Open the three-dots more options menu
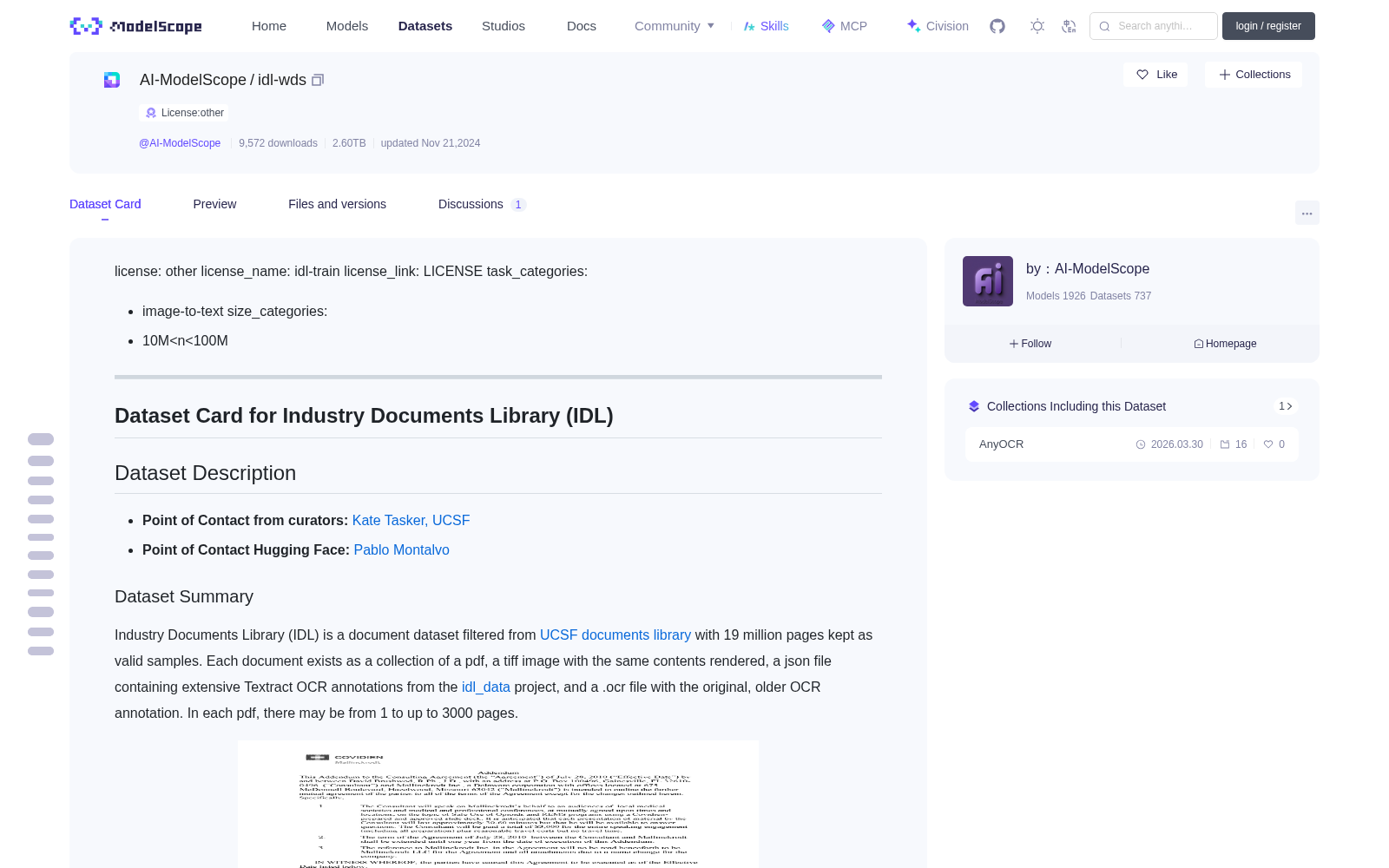The image size is (1389, 868). point(1307,213)
